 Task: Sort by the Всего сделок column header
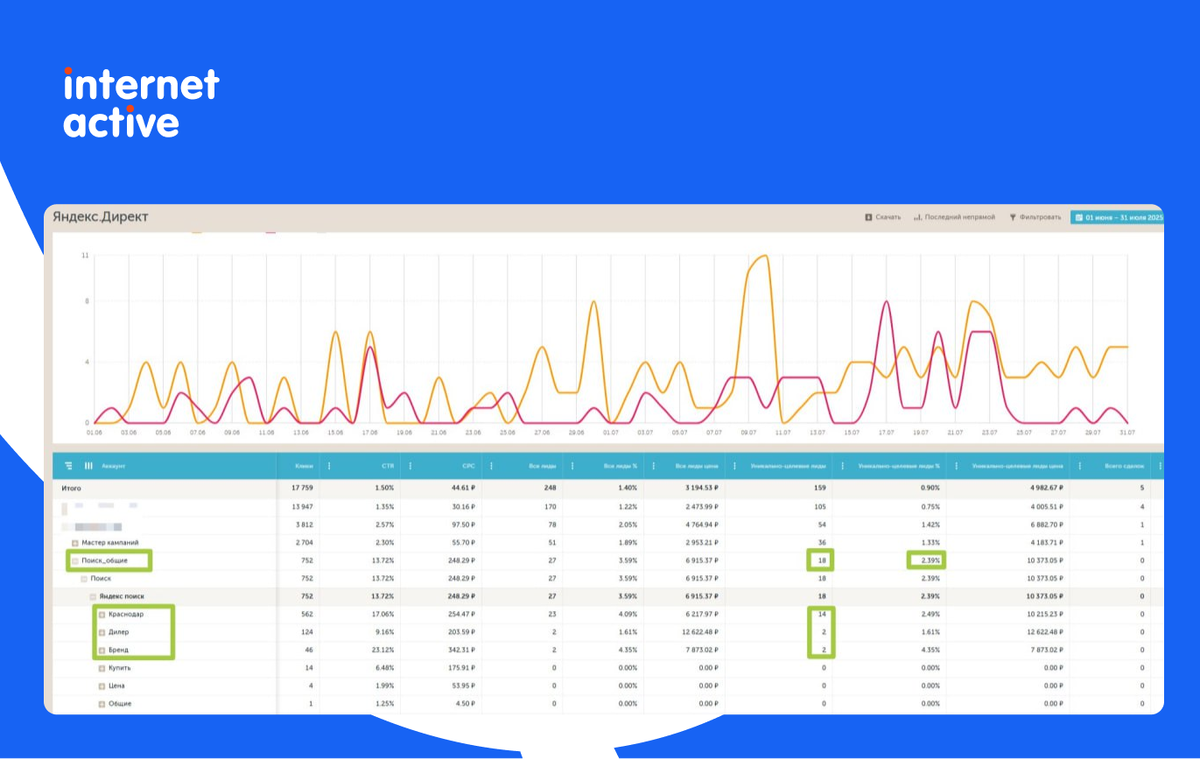(1125, 466)
